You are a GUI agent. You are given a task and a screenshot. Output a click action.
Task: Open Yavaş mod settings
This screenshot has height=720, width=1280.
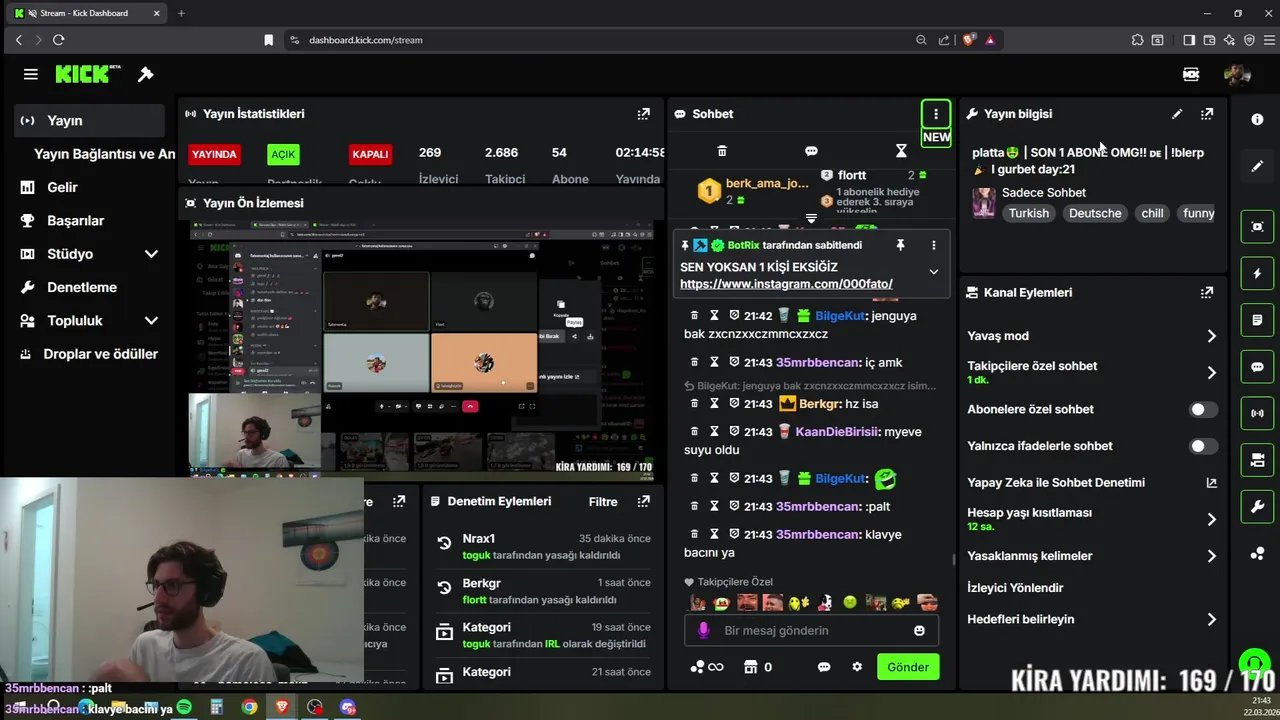pos(1092,336)
